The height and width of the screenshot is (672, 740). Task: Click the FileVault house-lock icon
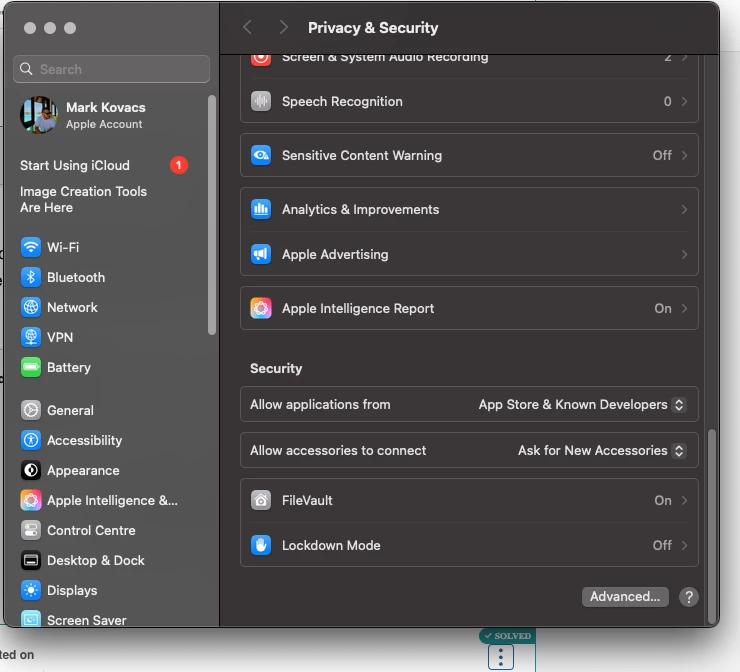coord(261,500)
